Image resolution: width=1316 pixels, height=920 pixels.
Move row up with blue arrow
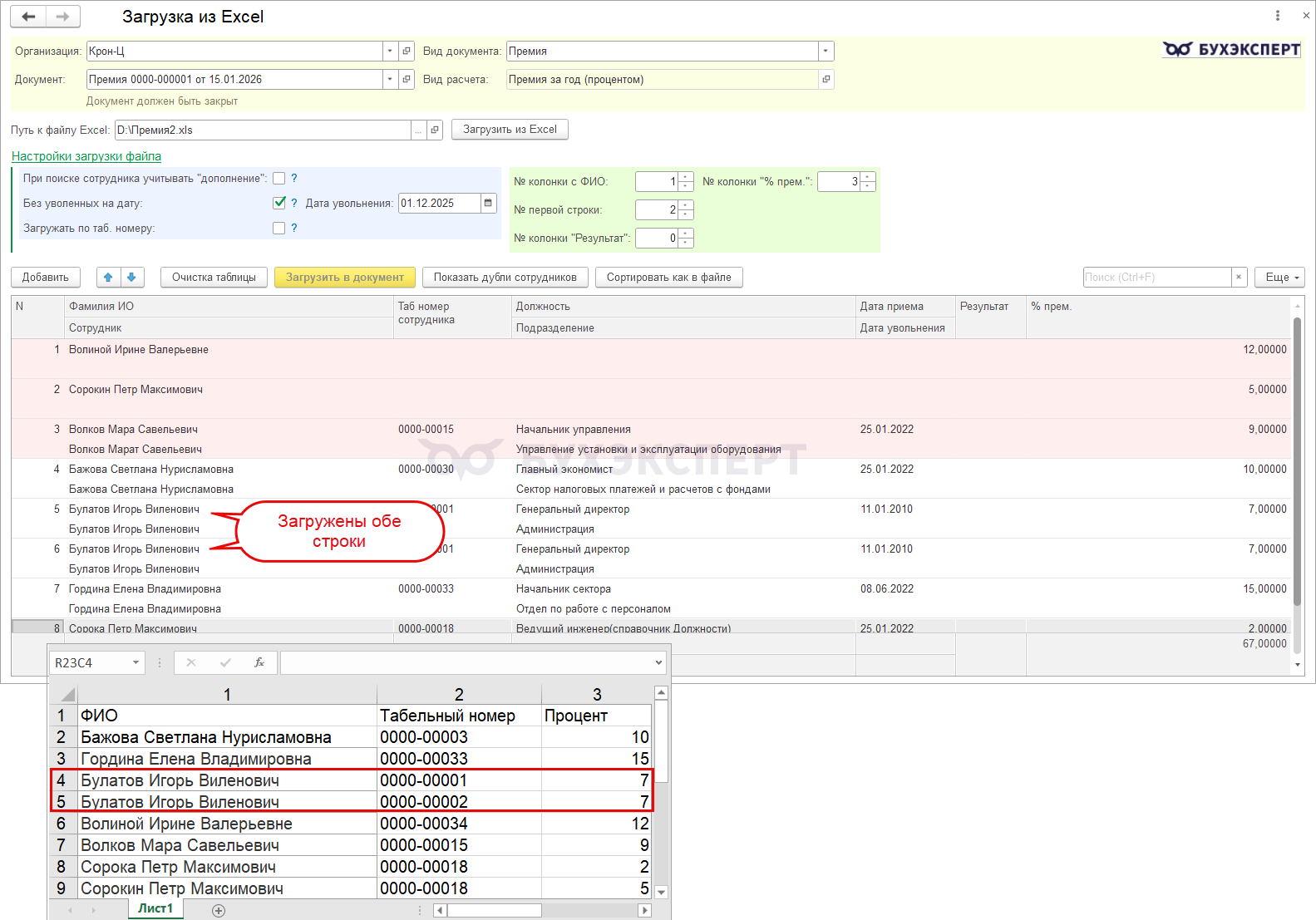coord(109,278)
